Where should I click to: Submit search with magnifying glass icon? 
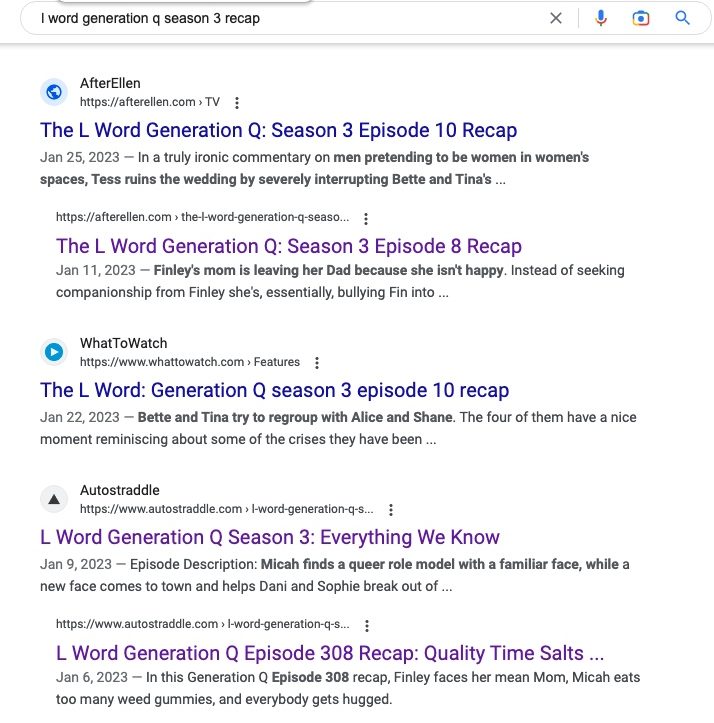(x=682, y=18)
